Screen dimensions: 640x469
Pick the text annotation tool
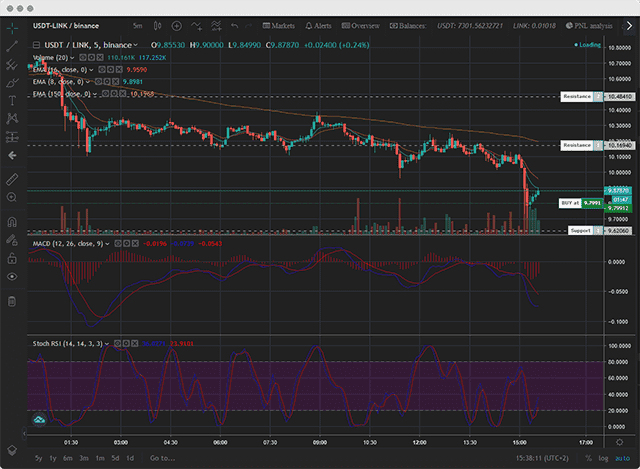(12, 101)
